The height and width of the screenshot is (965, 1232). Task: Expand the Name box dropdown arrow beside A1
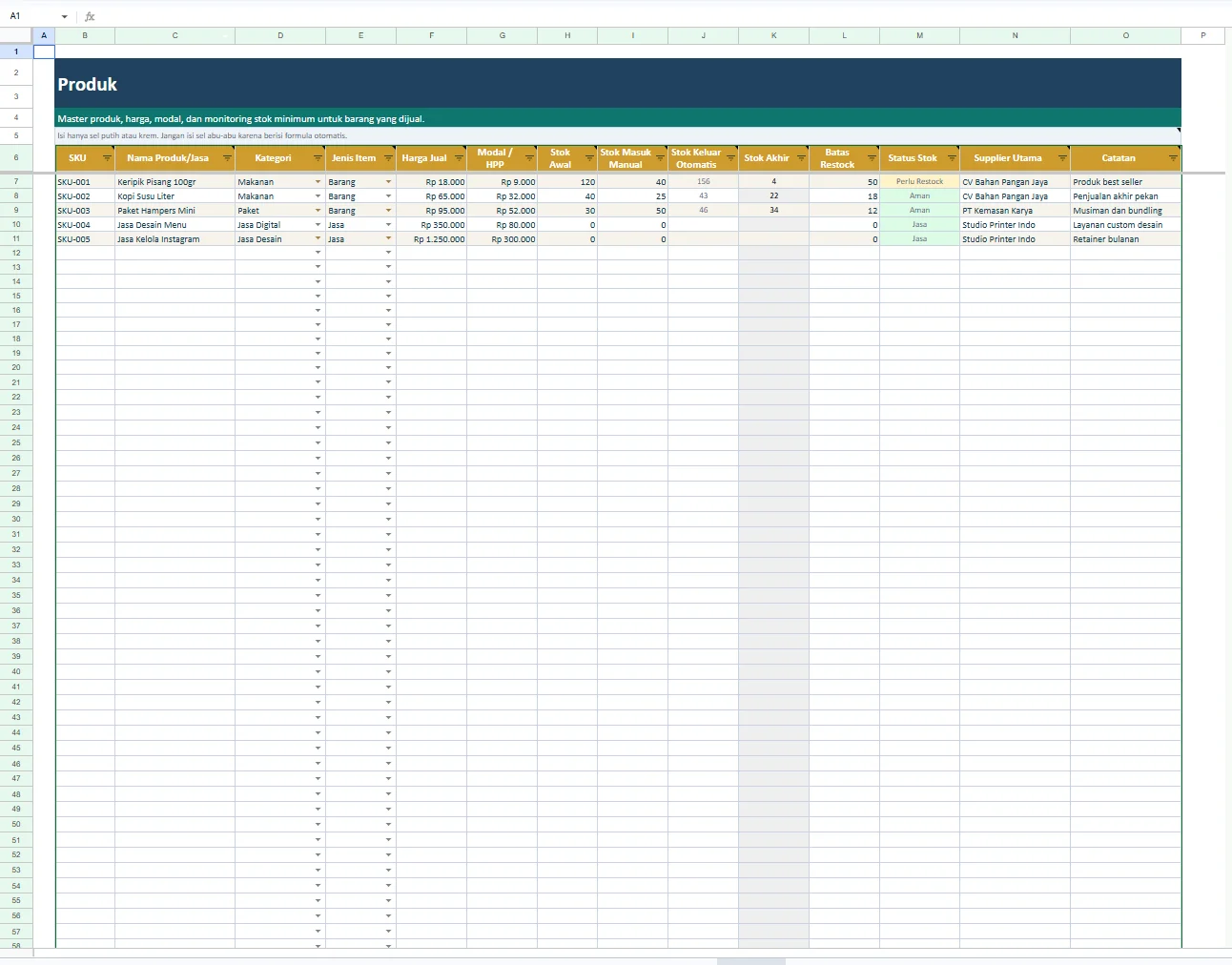coord(65,16)
